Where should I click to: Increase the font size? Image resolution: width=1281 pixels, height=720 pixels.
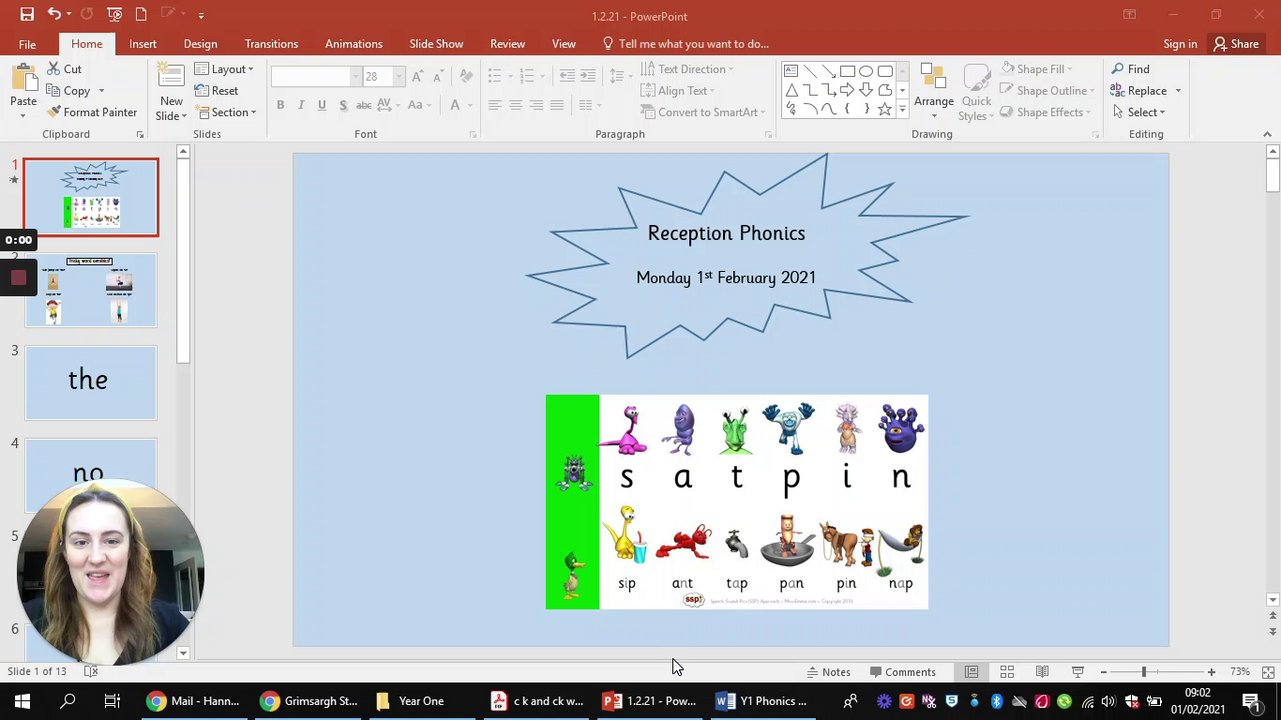pos(418,77)
